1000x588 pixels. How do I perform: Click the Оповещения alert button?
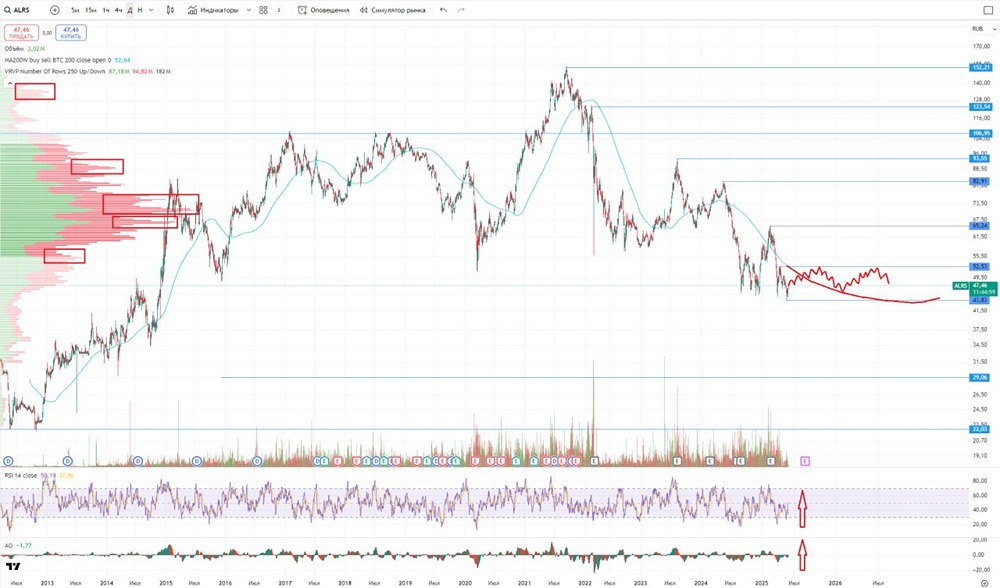[324, 10]
